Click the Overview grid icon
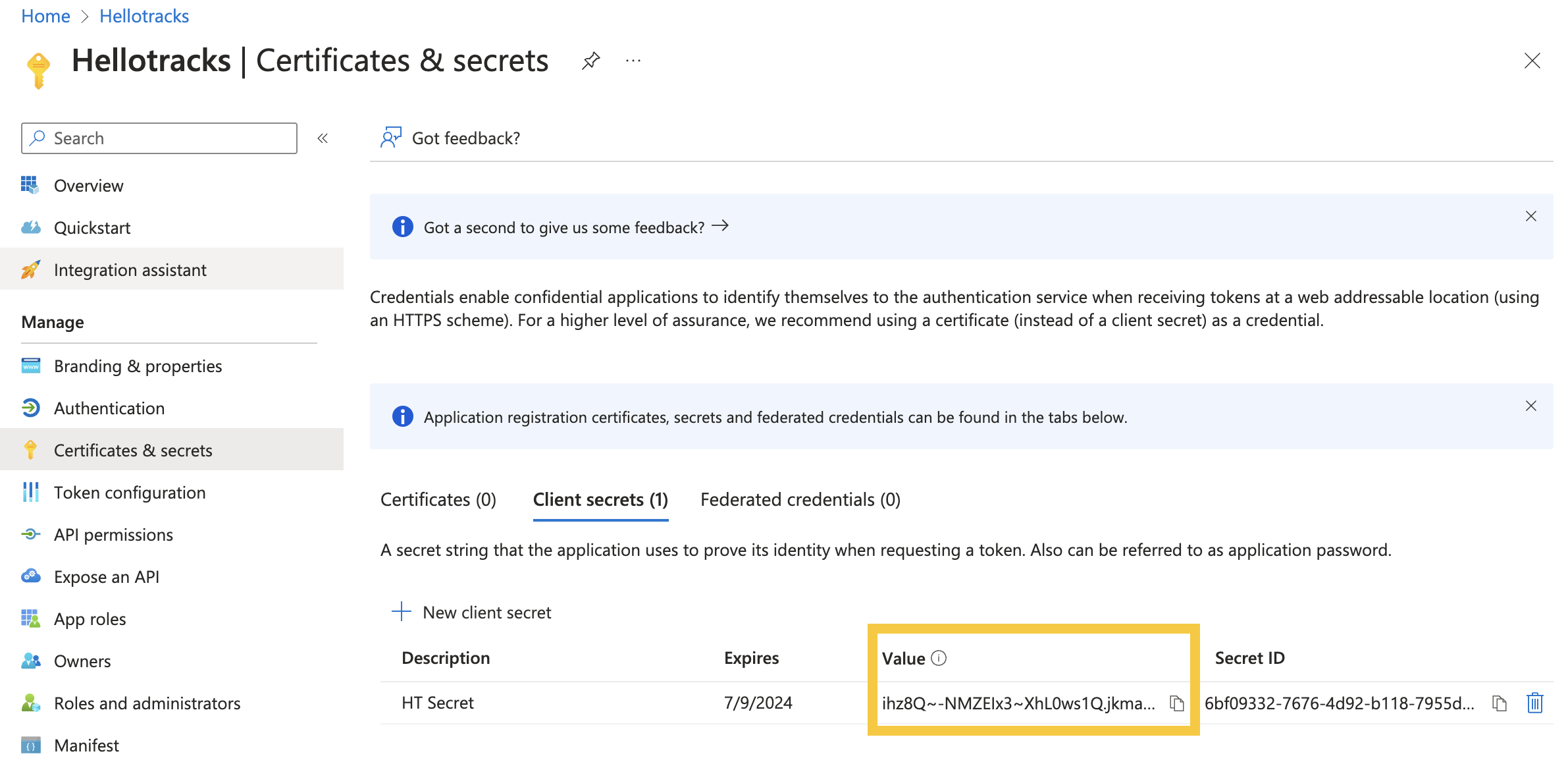 pos(30,185)
